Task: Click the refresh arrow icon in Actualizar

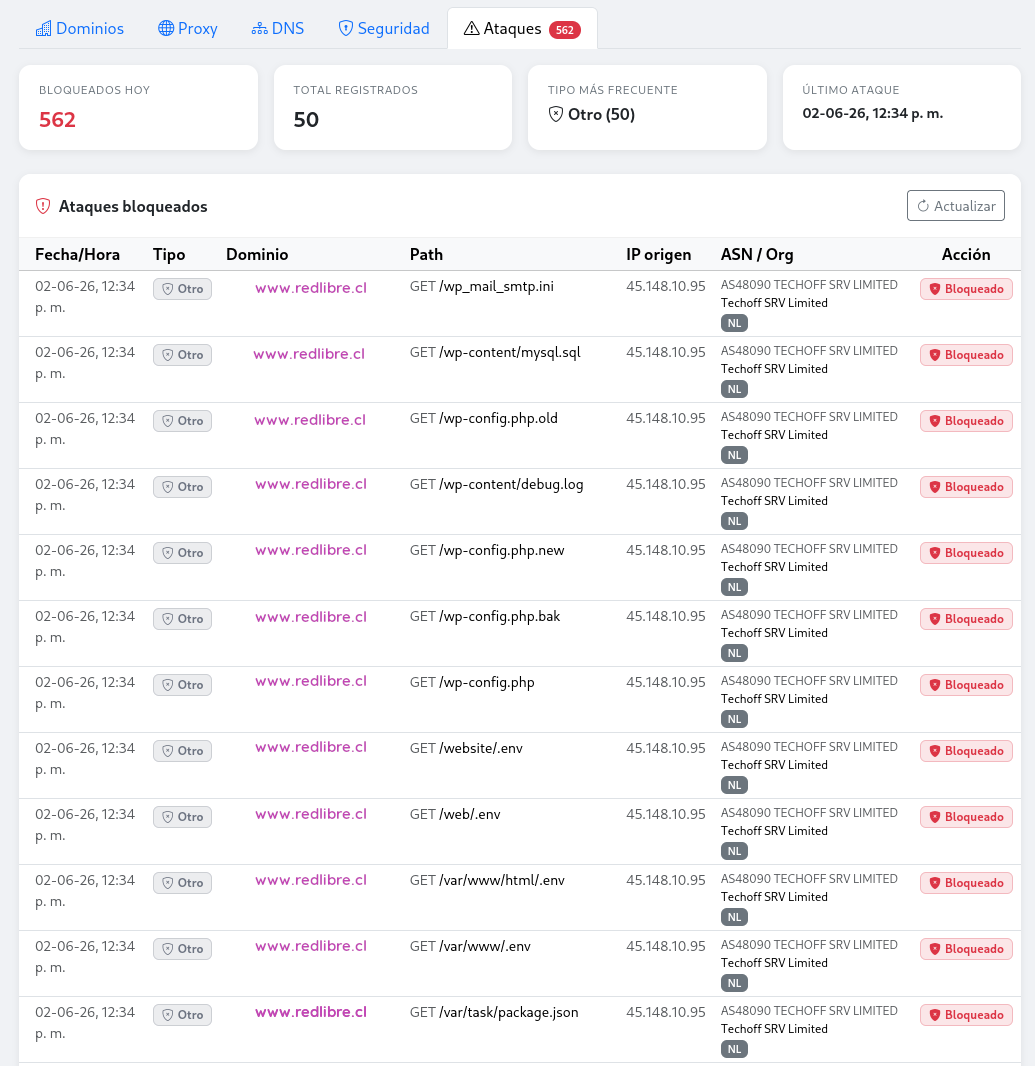Action: 923,206
